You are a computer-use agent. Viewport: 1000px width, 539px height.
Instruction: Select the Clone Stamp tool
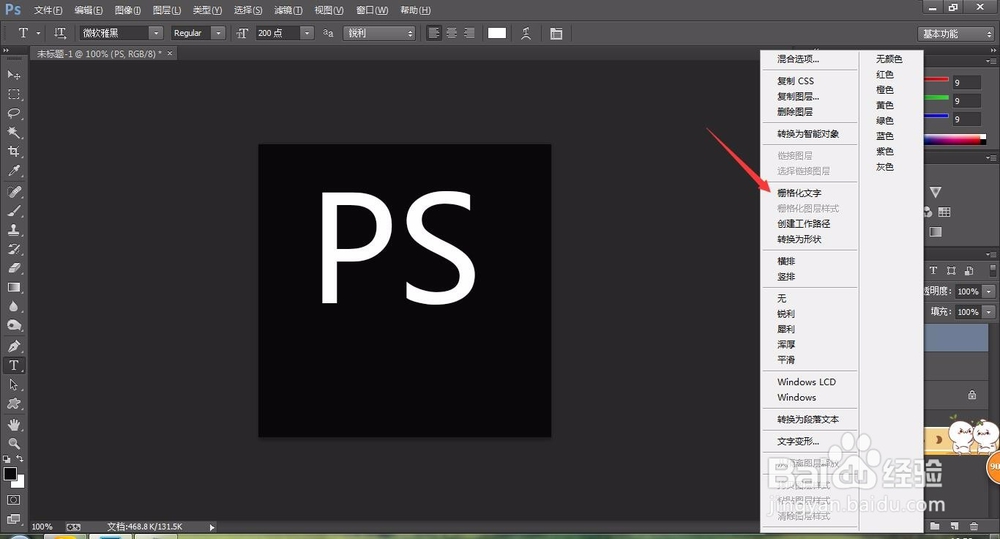coord(13,230)
